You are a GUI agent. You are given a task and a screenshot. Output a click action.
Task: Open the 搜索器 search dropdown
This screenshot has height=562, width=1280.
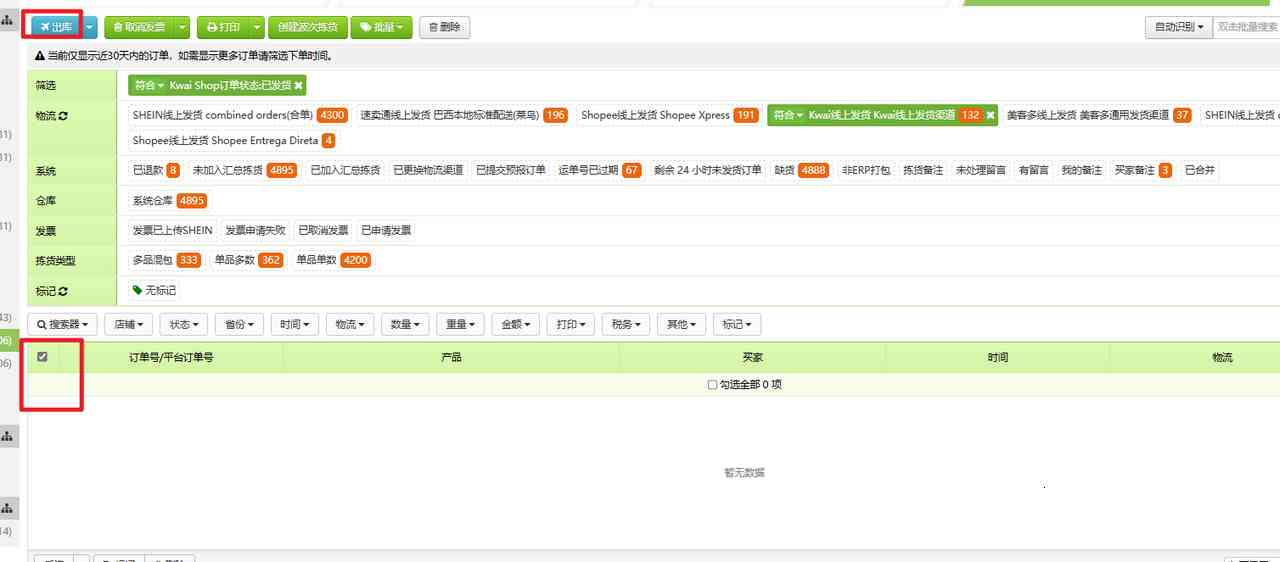(64, 325)
